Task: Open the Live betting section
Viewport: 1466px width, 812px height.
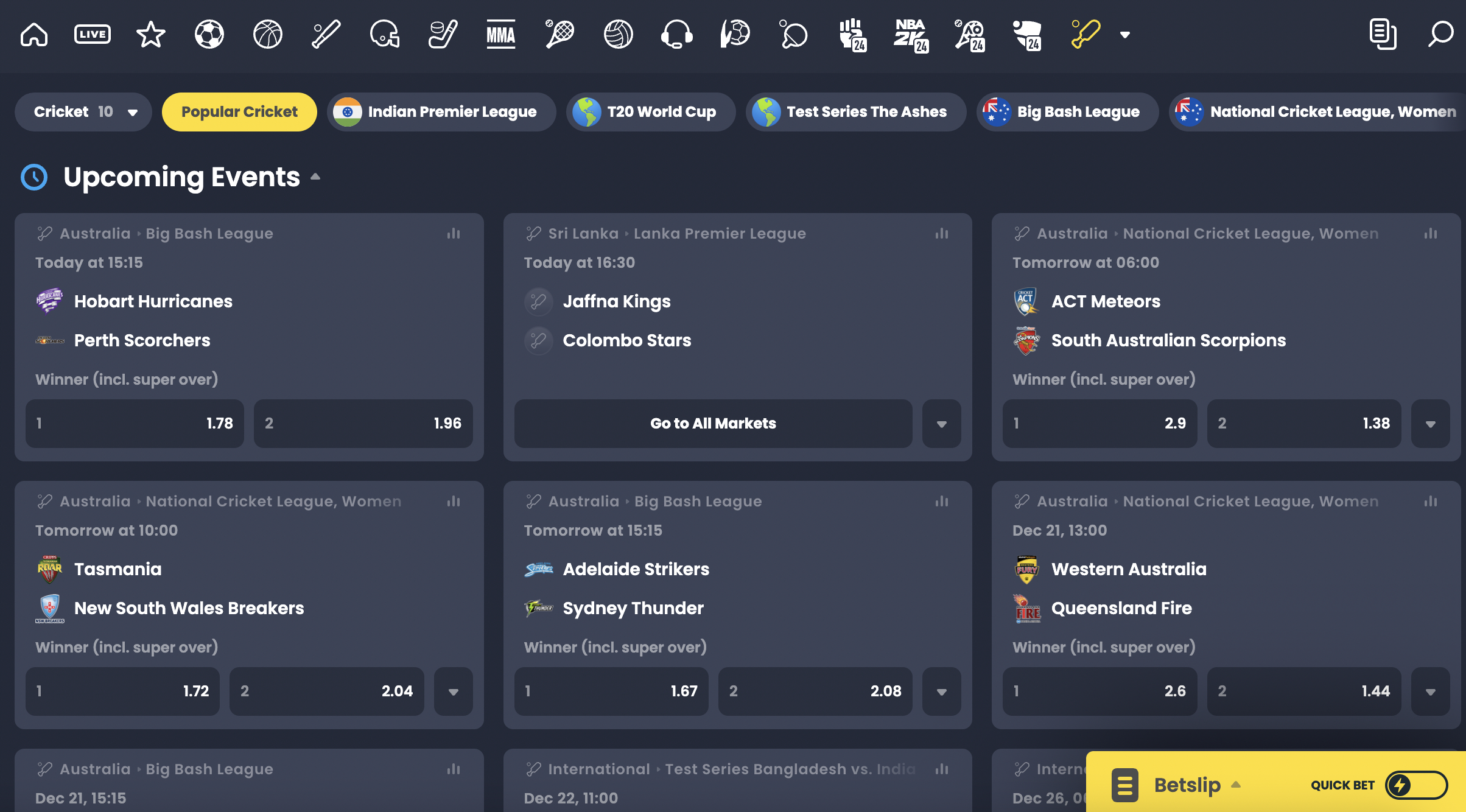Action: pyautogui.click(x=92, y=34)
